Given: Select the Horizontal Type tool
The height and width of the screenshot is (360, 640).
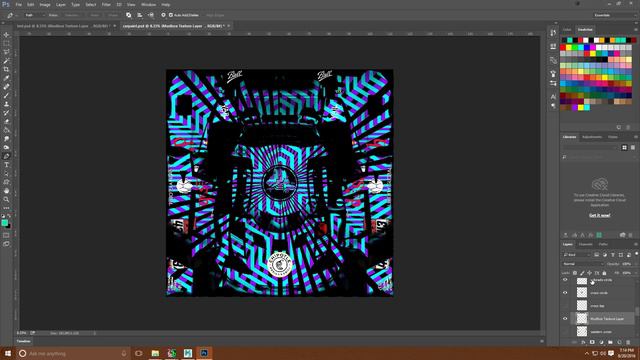Looking at the screenshot, I should pyautogui.click(x=7, y=165).
